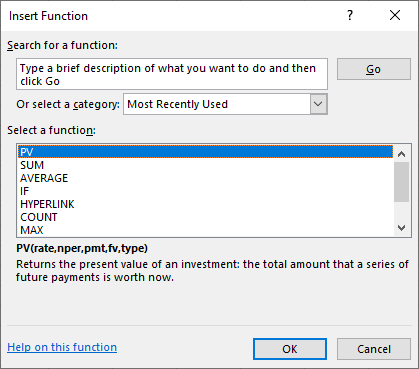Select the COUNT function

[205, 217]
